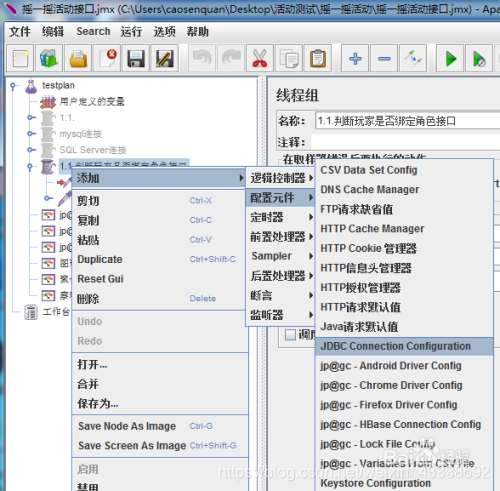Click 剪切 in the context menu

159,201
